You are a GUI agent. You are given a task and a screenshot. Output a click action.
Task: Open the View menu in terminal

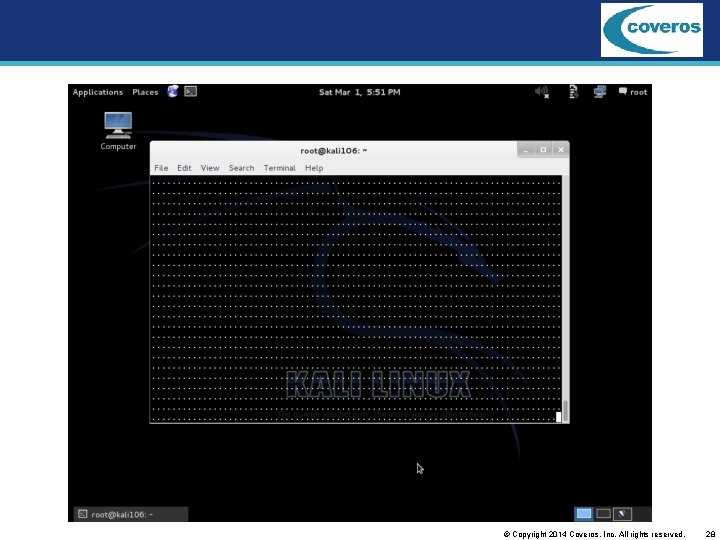[x=210, y=168]
